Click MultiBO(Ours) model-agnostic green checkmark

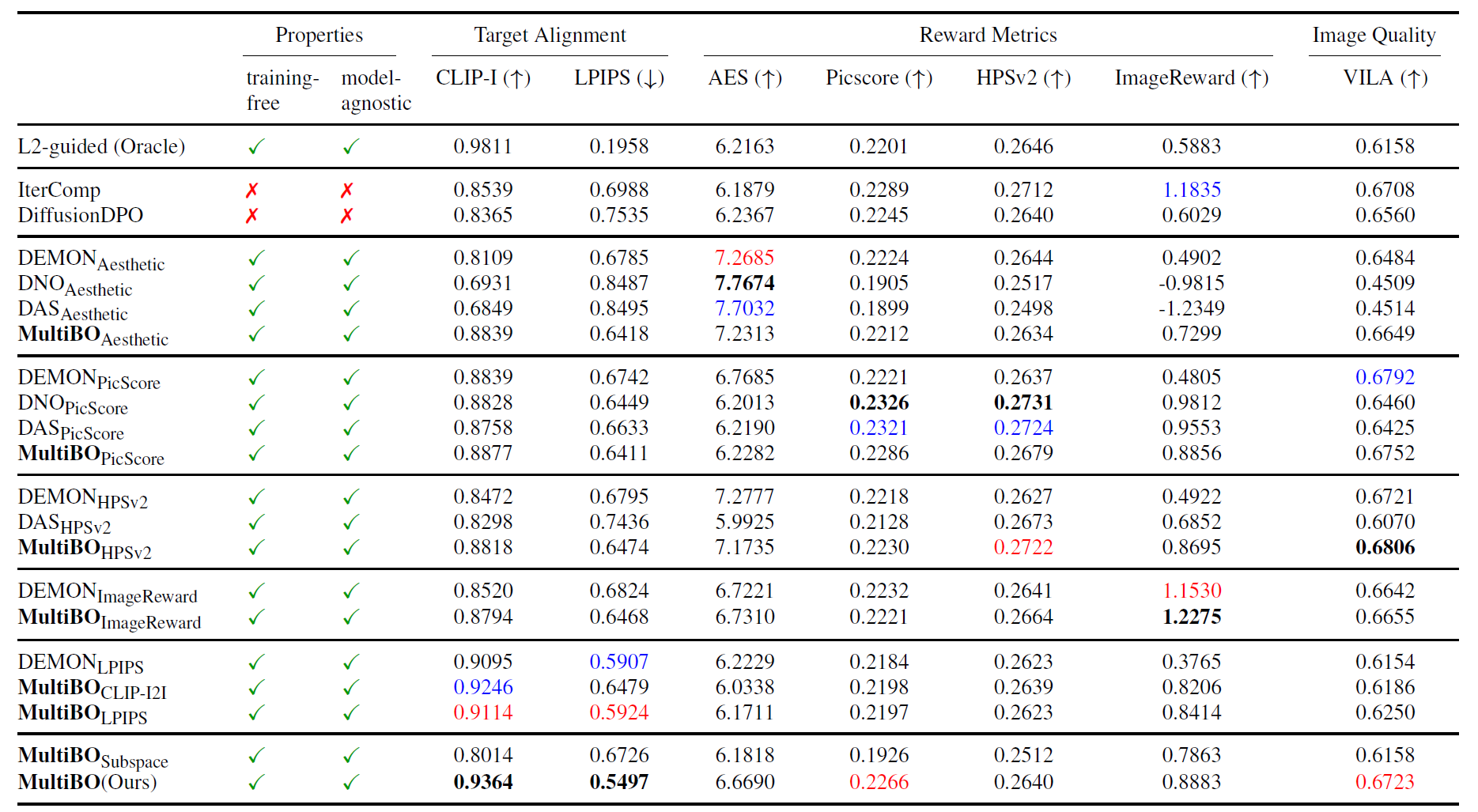pos(351,782)
